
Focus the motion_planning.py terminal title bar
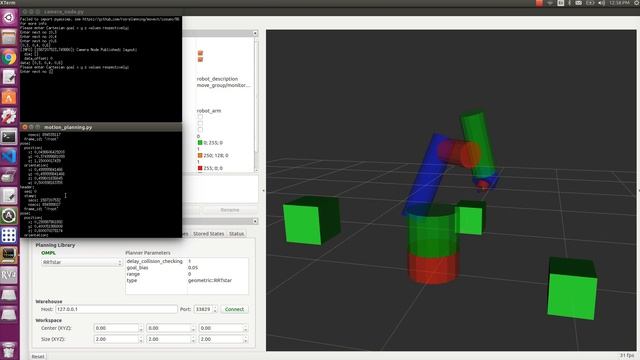click(x=101, y=127)
